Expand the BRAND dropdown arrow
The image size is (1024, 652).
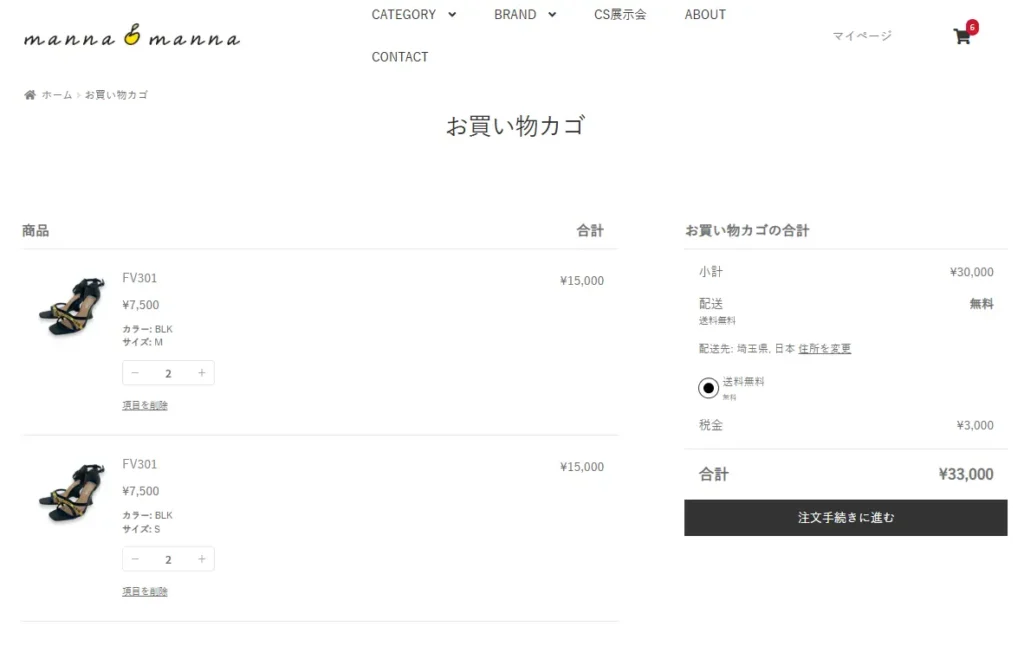point(552,14)
